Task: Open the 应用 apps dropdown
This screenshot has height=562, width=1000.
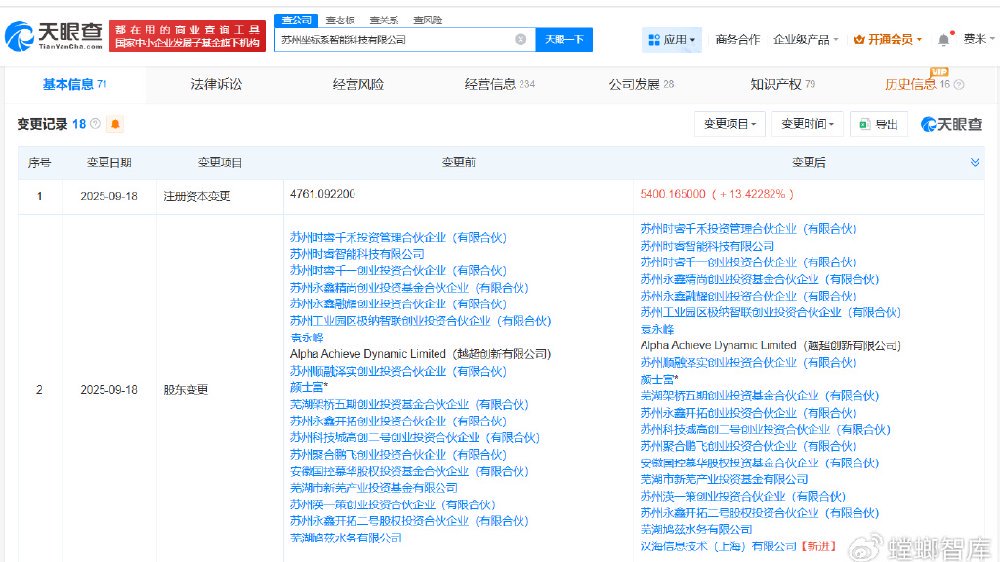Action: click(672, 40)
